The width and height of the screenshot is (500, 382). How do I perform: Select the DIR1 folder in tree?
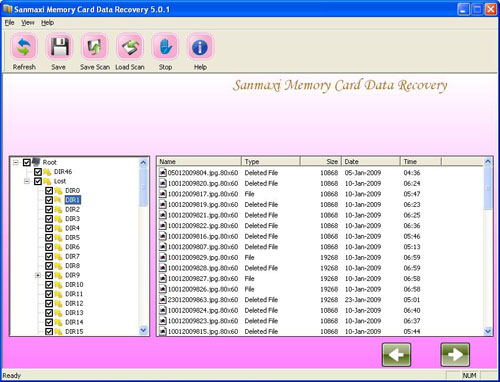point(72,200)
